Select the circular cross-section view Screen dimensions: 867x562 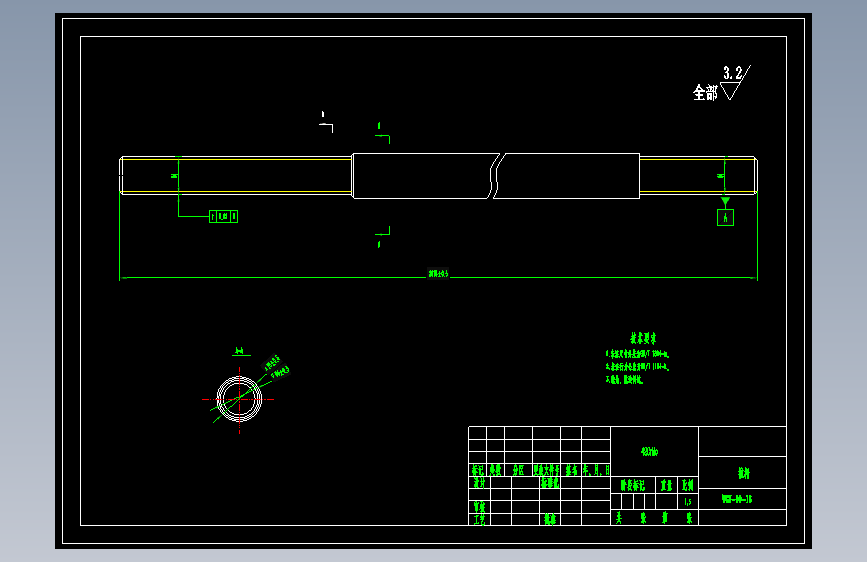[239, 399]
